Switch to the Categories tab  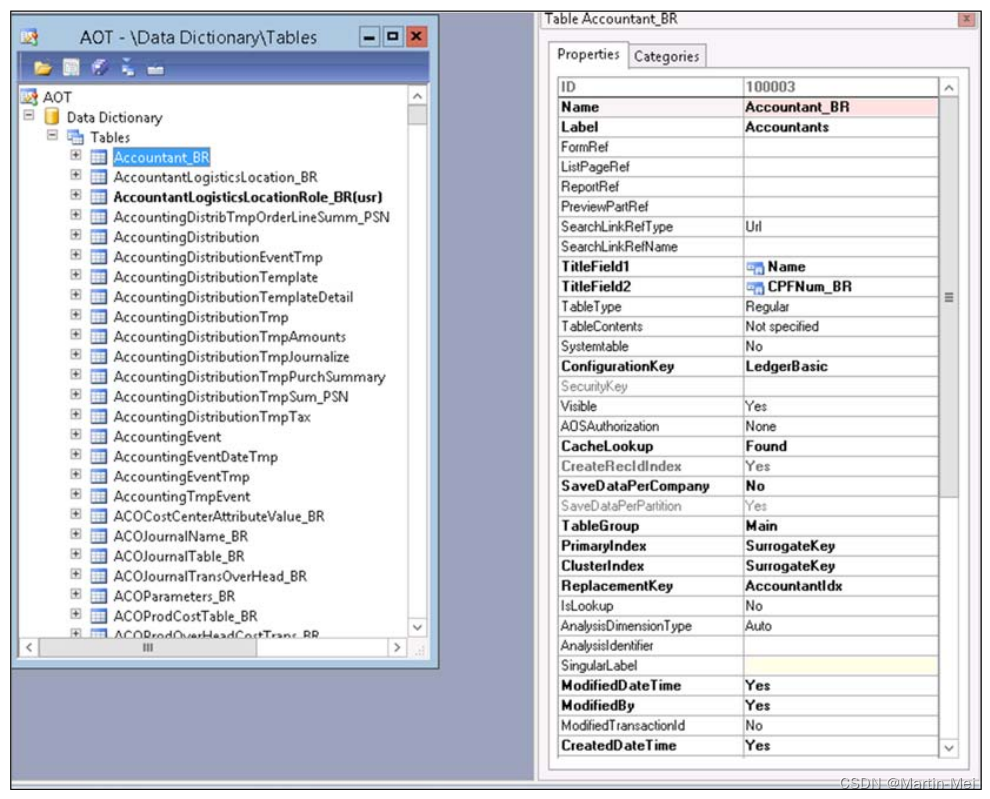[666, 56]
